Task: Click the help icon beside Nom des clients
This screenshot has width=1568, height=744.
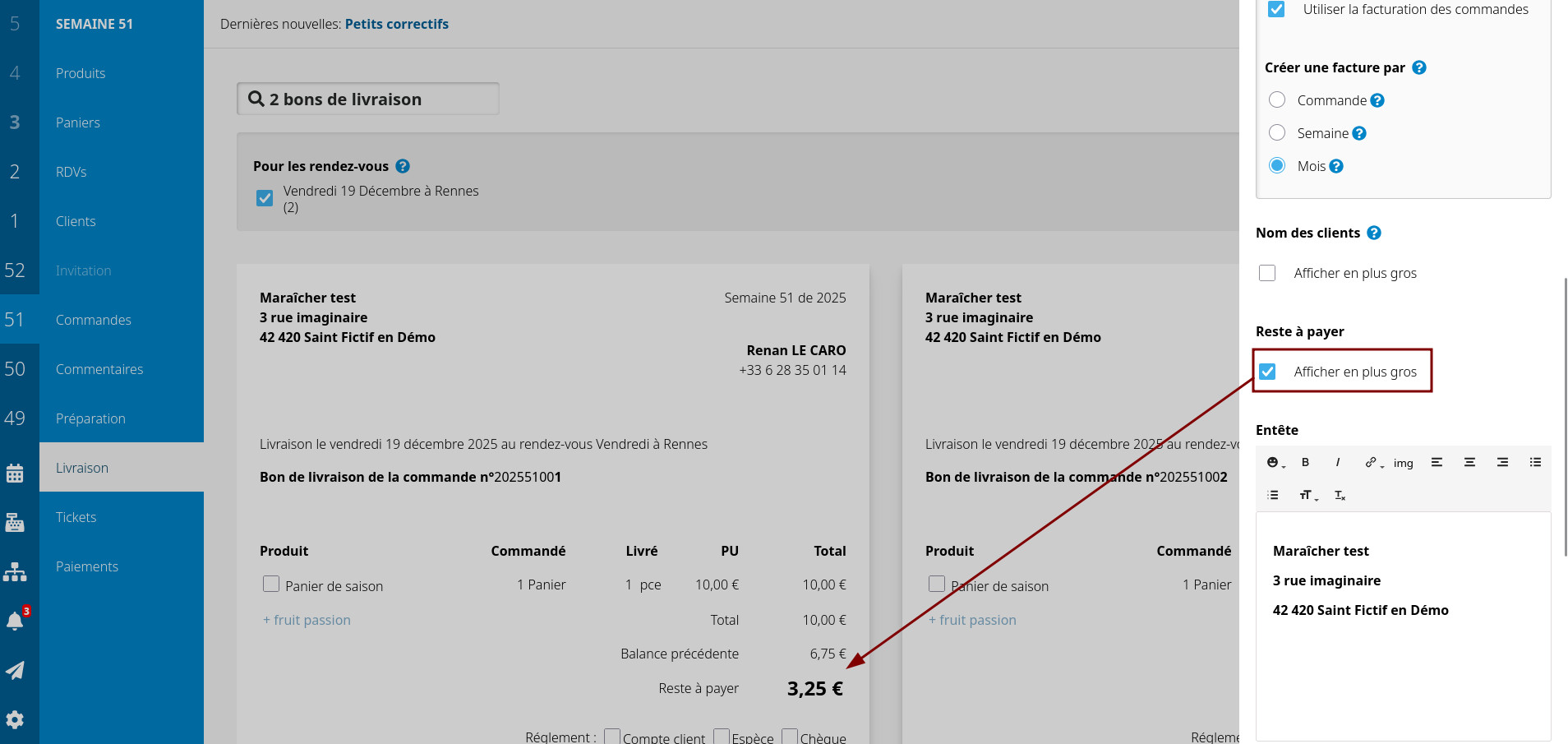Action: [x=1374, y=233]
